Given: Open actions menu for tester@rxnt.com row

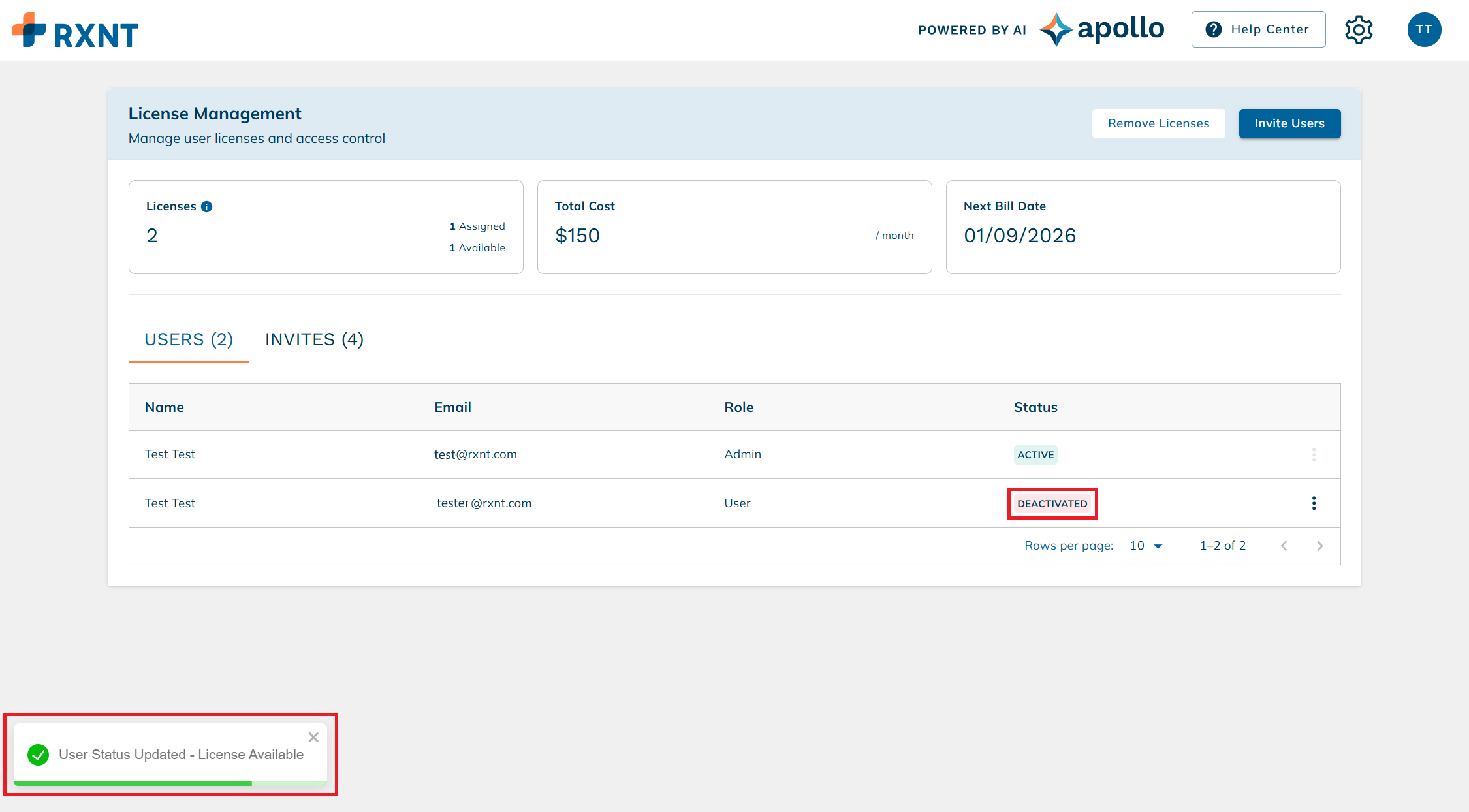Looking at the screenshot, I should click(1314, 503).
